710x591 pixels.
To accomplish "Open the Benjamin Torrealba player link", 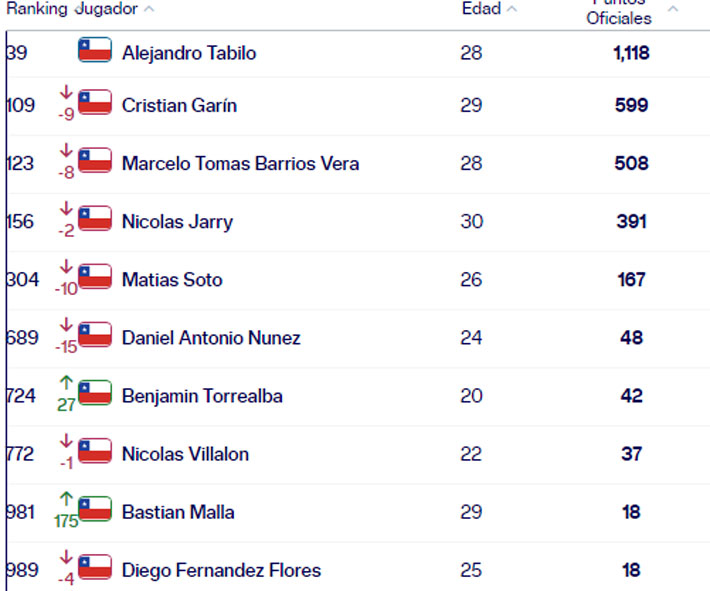I will coord(202,396).
